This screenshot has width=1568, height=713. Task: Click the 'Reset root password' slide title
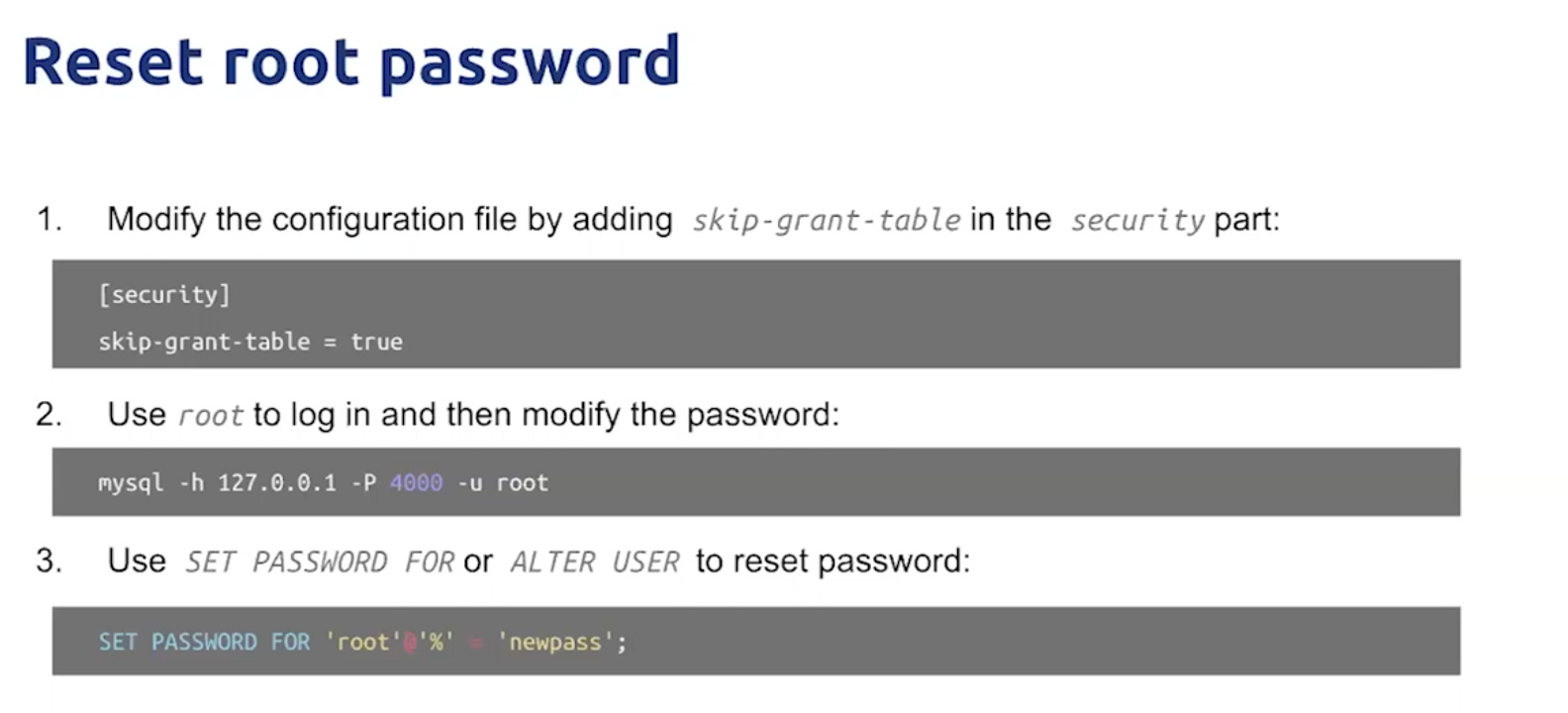tap(351, 63)
